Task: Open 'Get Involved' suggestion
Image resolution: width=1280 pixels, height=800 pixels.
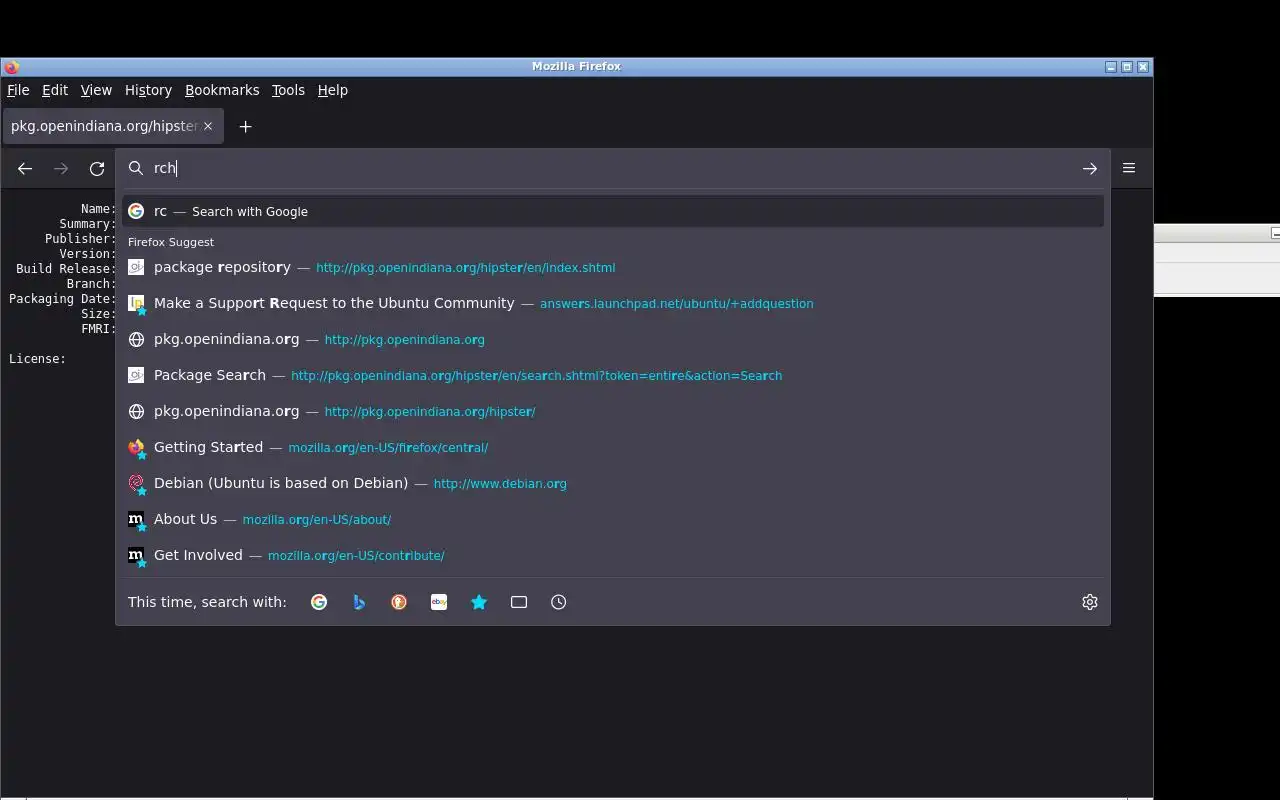Action: [x=613, y=555]
